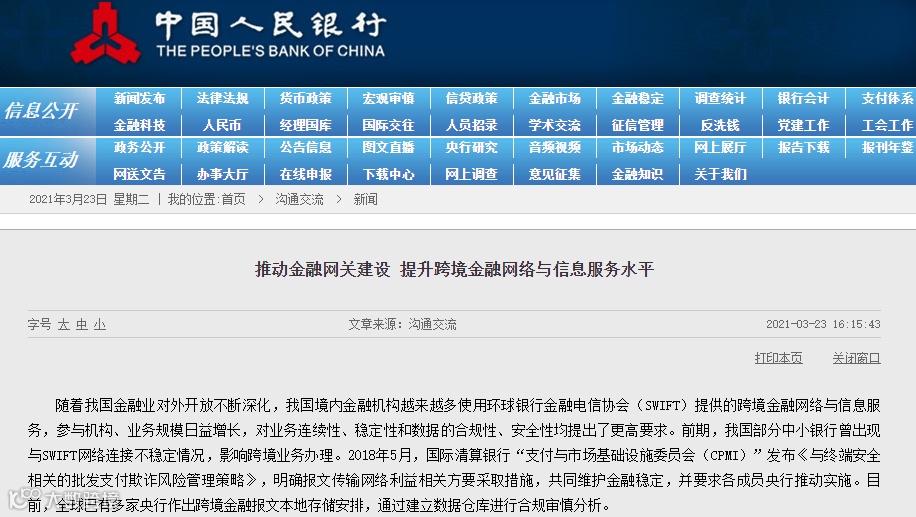Open 意见征集 link
This screenshot has width=916, height=517.
coord(554,174)
